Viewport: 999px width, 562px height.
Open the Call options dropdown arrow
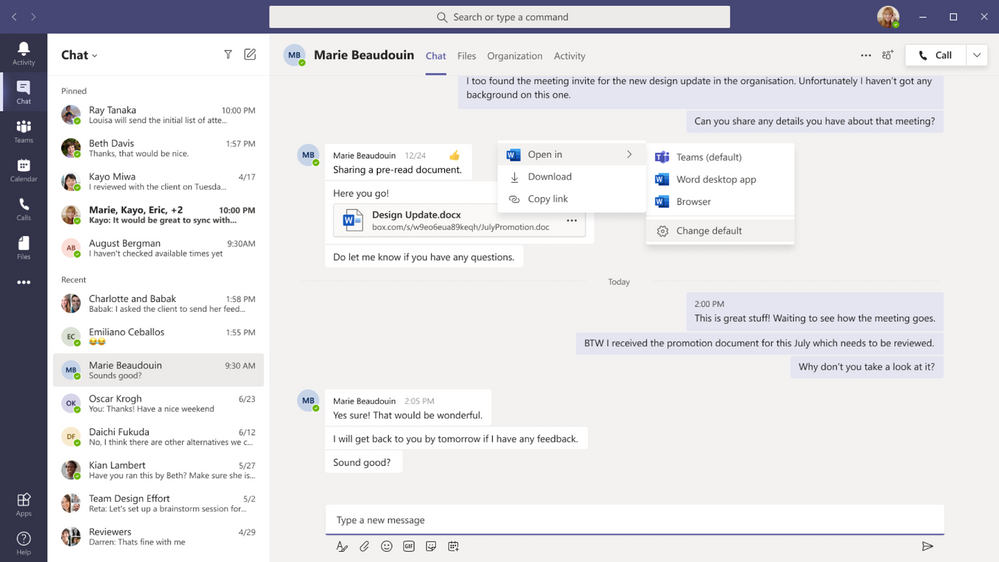click(976, 56)
